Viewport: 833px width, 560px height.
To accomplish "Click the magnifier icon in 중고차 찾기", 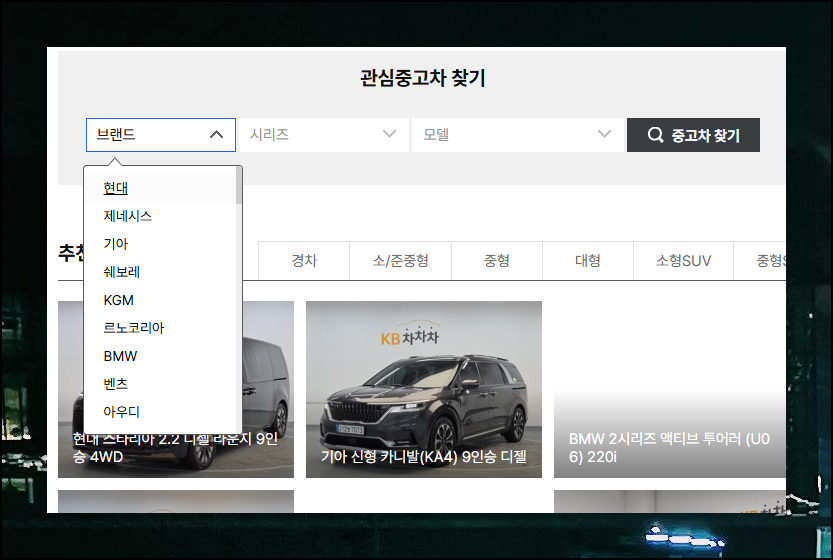I will click(656, 135).
